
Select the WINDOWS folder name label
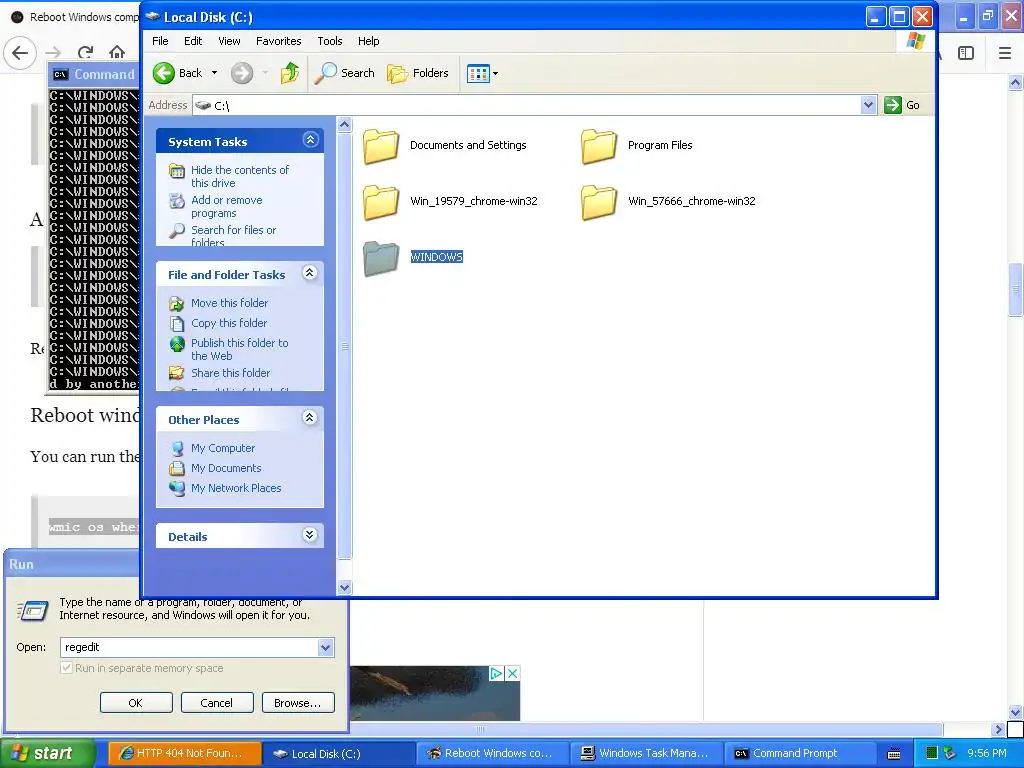tap(436, 257)
